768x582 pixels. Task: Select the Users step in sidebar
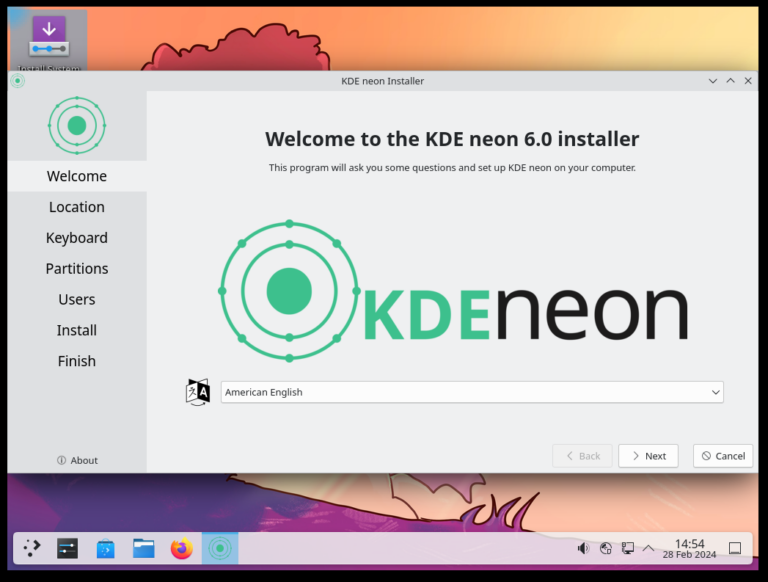pos(77,299)
